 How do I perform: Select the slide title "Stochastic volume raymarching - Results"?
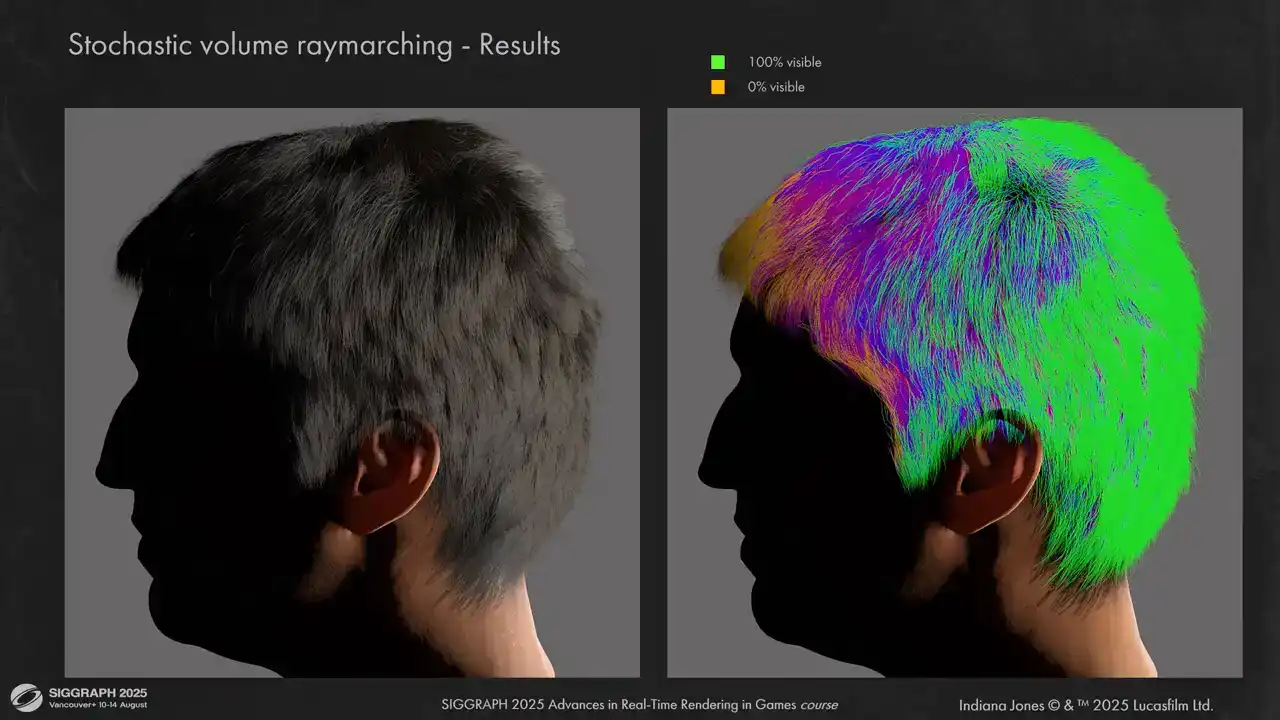314,45
